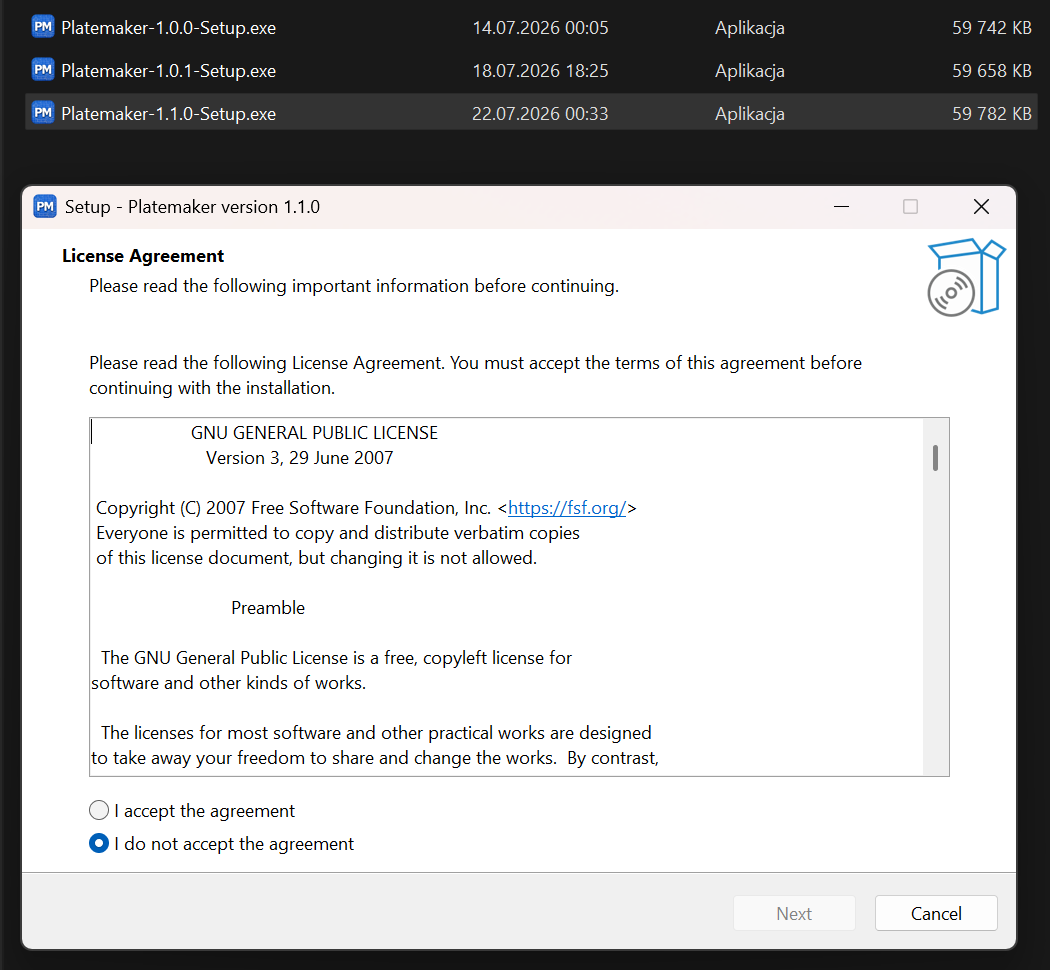The image size is (1050, 970).
Task: Click the 'License Agreement' page heading
Action: point(143,256)
